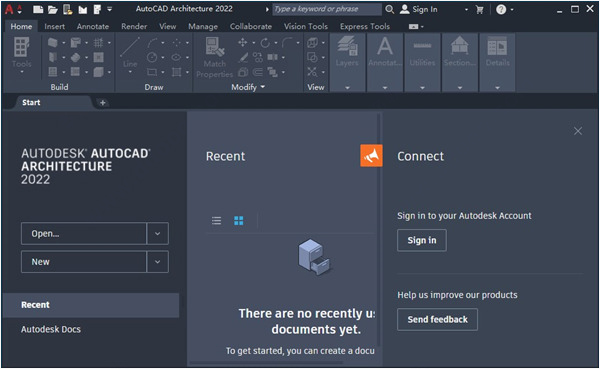
Task: Open the Render ribbon tab
Action: pyautogui.click(x=134, y=26)
